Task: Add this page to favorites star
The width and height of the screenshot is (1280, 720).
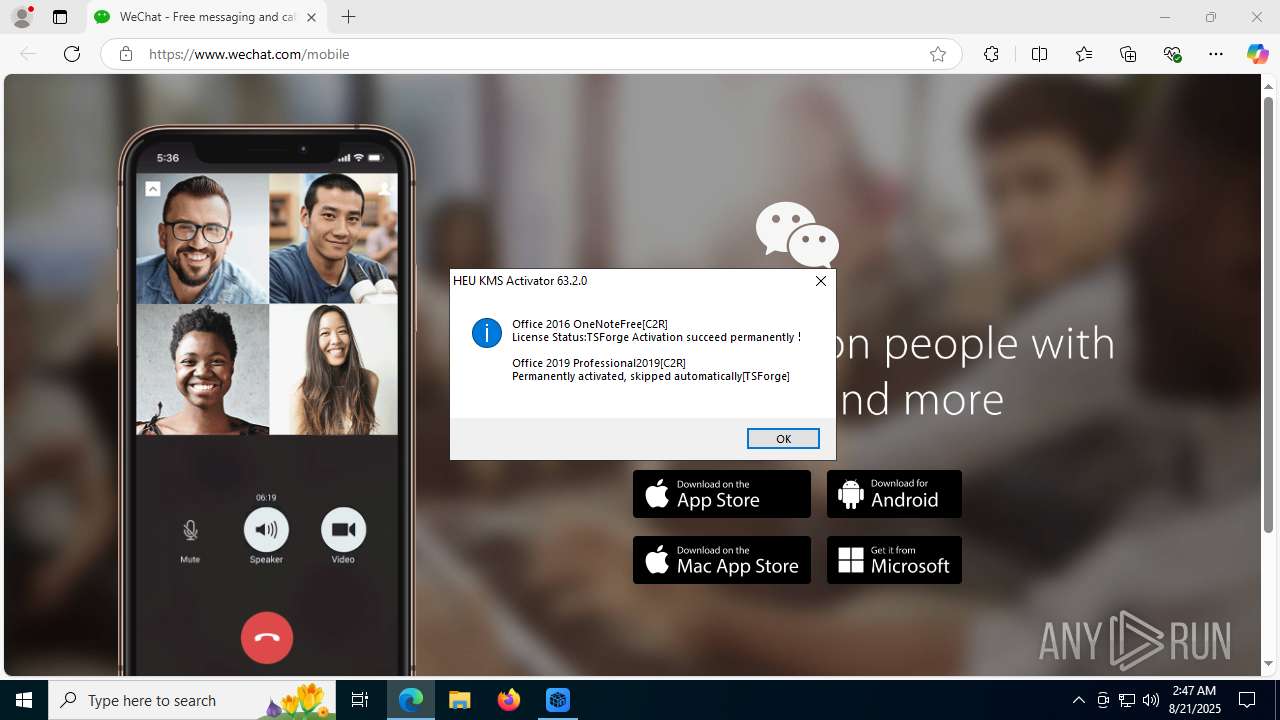Action: coord(937,54)
